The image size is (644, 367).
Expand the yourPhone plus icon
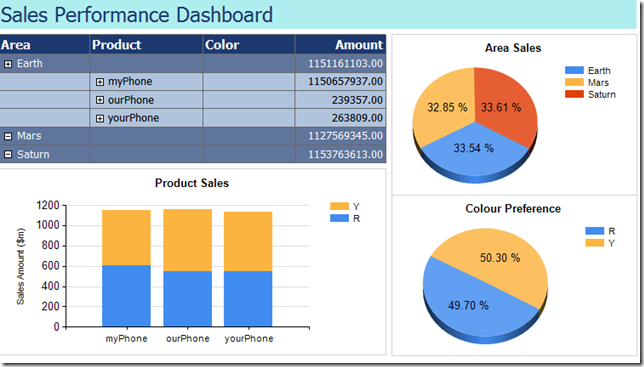point(100,119)
